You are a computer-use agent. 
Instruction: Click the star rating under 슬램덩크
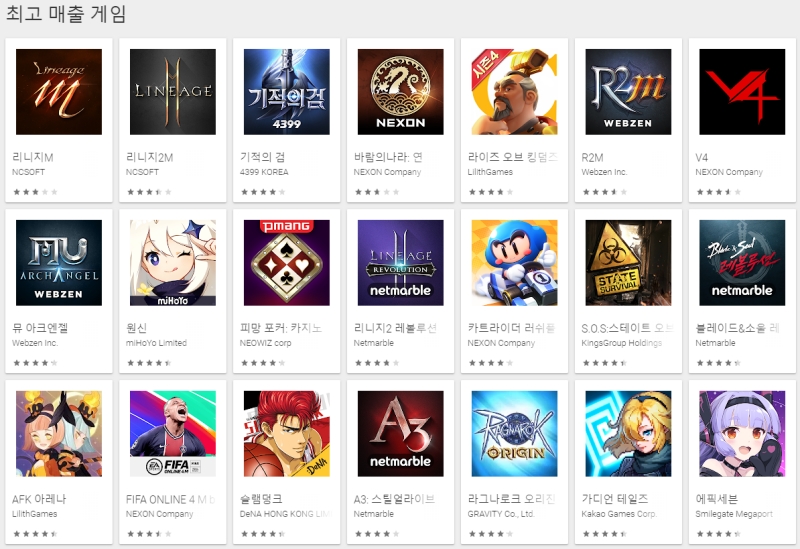click(262, 534)
